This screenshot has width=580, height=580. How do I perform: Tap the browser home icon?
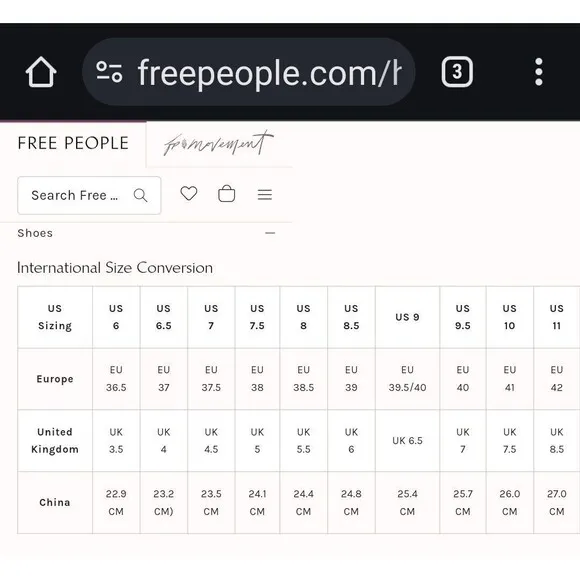point(41,72)
